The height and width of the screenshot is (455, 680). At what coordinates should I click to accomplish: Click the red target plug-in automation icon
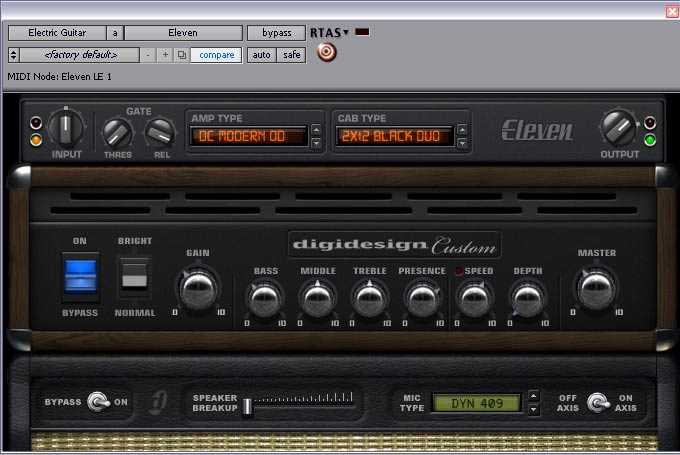point(327,52)
